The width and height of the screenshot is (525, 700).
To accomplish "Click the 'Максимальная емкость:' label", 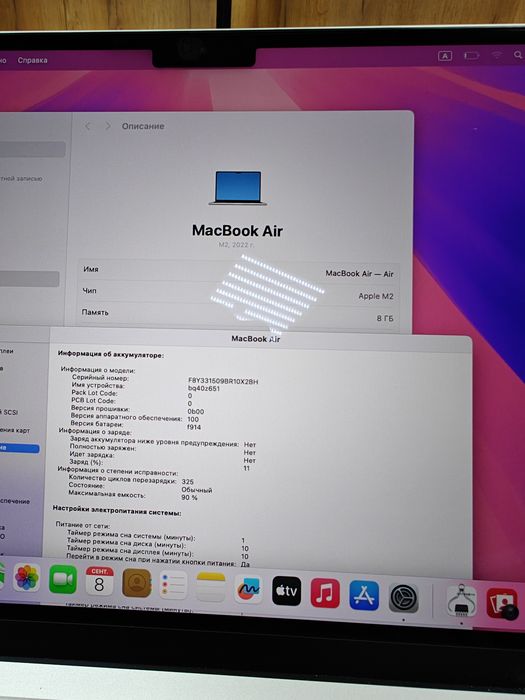I will tap(107, 494).
